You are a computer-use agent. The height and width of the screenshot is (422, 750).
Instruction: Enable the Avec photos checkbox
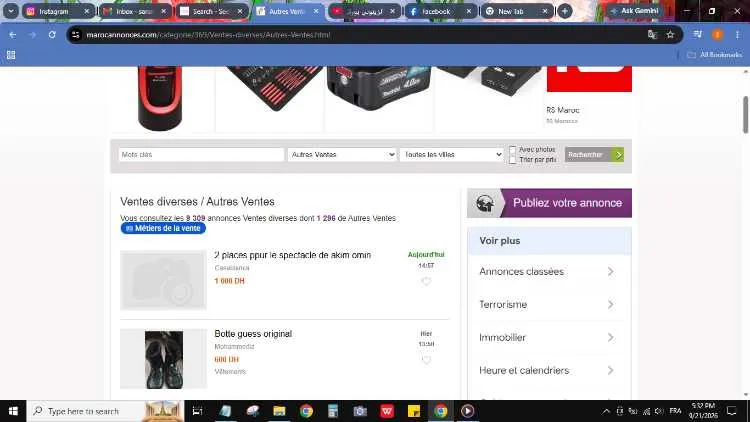[x=512, y=150]
